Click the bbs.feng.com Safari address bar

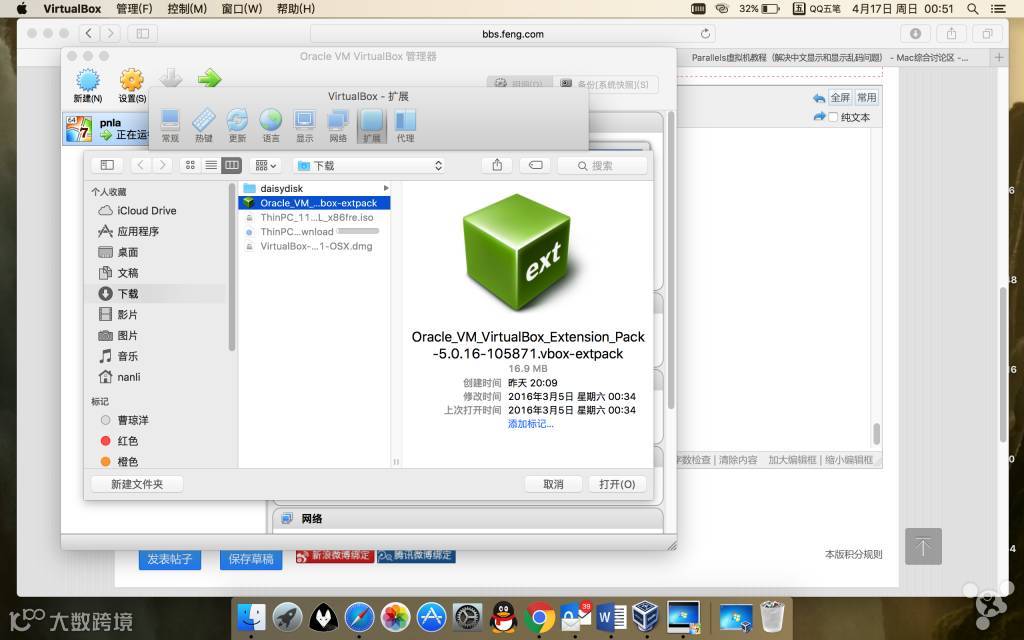pyautogui.click(x=513, y=34)
